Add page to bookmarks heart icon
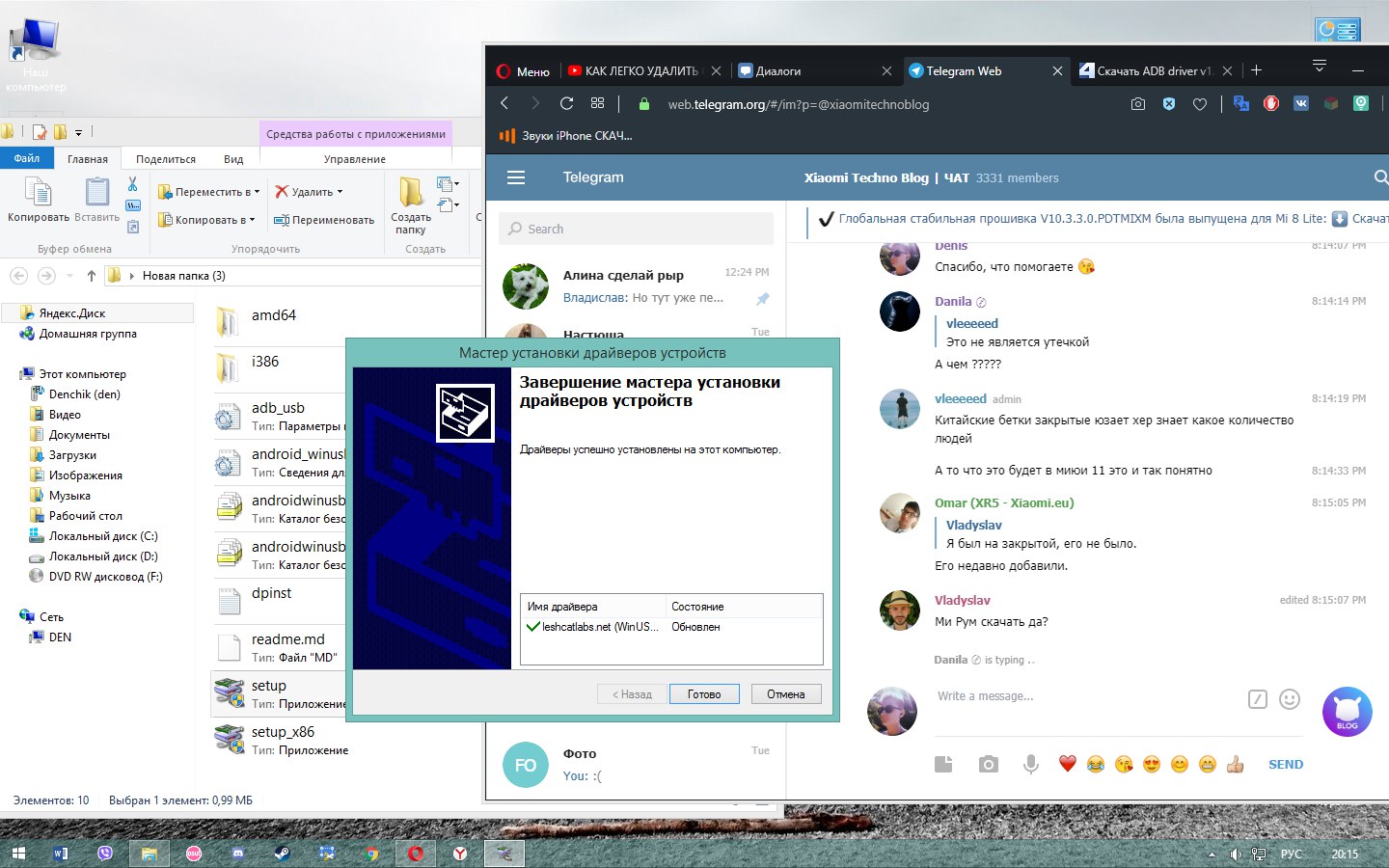The height and width of the screenshot is (868, 1389). tap(1200, 104)
